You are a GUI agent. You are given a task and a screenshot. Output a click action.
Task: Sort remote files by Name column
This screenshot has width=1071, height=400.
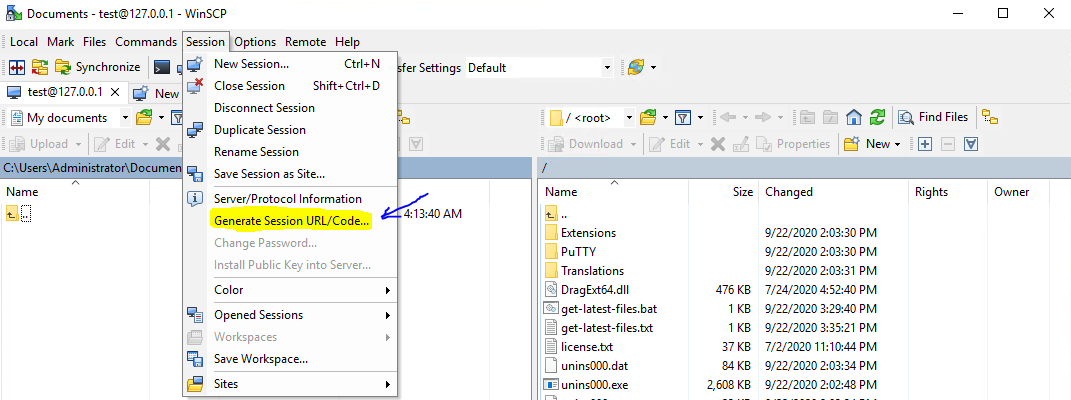[613, 192]
